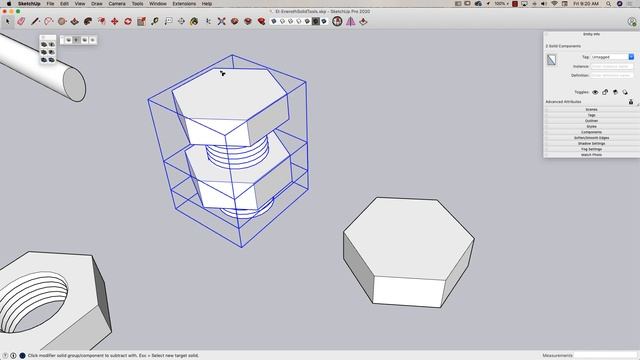Open the account icon at toolbar right
The height and width of the screenshot is (360, 640).
point(632,22)
